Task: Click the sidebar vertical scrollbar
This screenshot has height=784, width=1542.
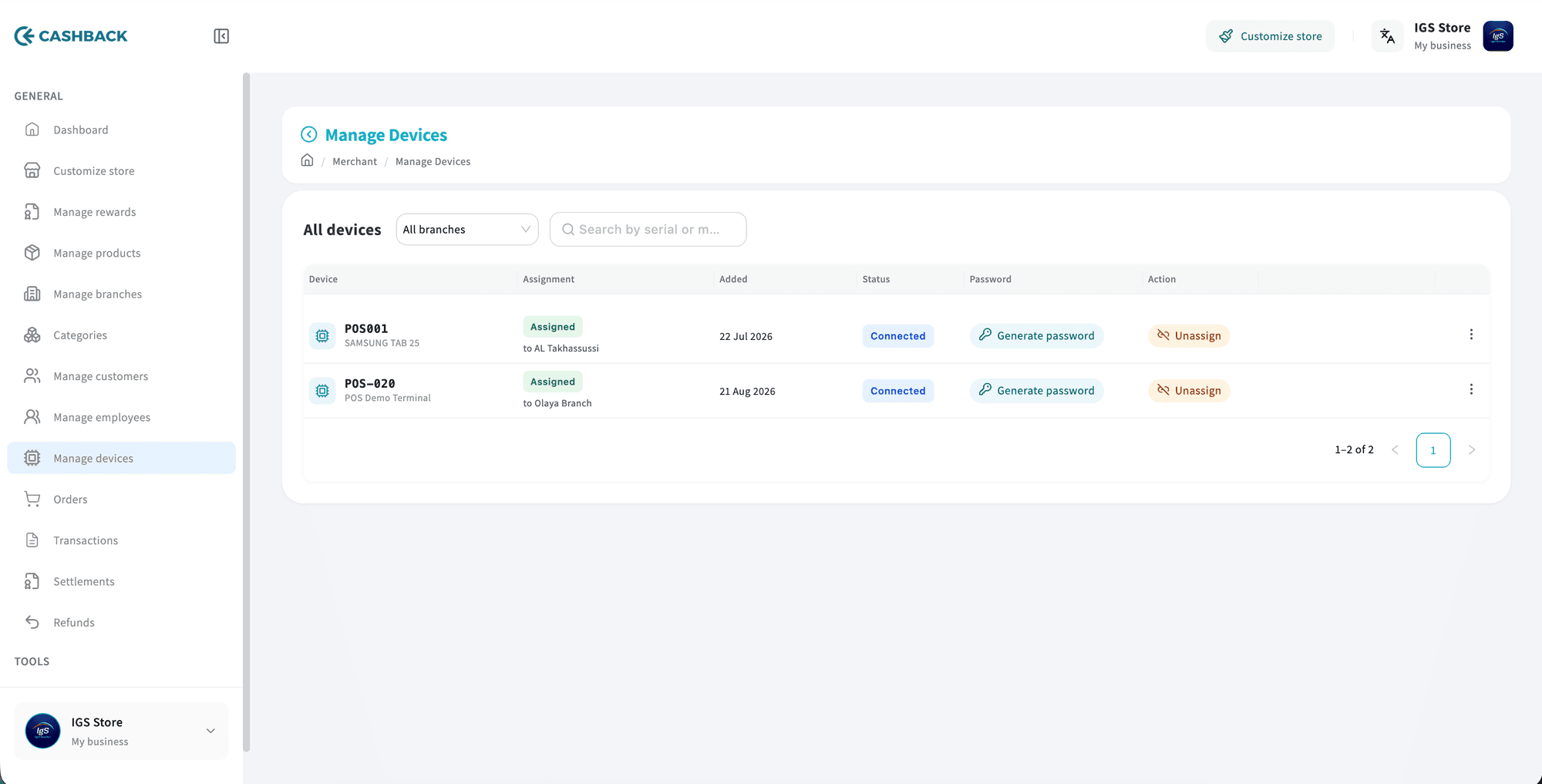Action: (x=247, y=412)
